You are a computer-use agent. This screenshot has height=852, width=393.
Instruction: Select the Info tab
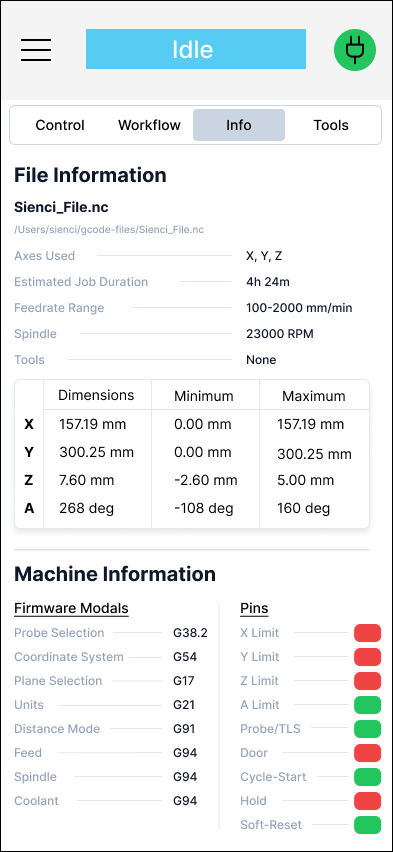[x=239, y=125]
